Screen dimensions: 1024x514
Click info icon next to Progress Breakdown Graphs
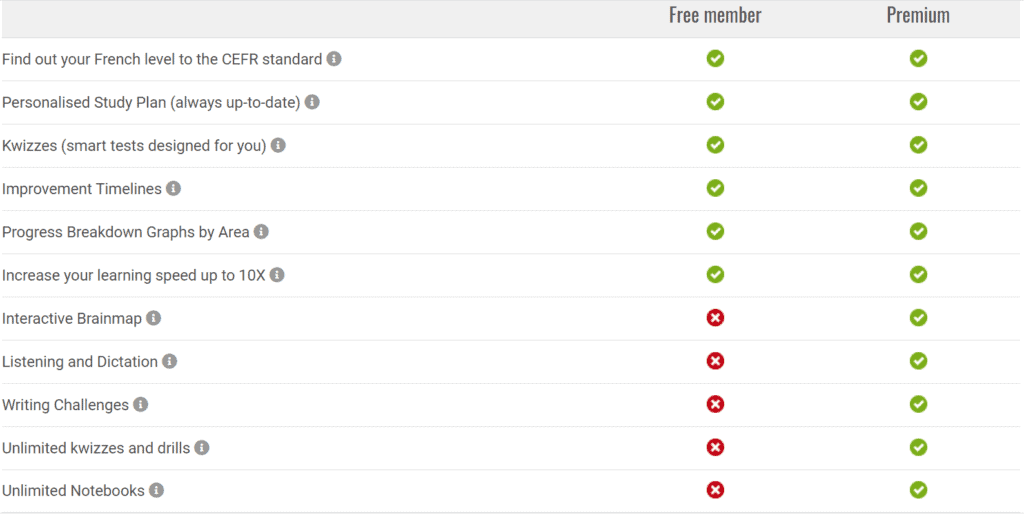(261, 231)
